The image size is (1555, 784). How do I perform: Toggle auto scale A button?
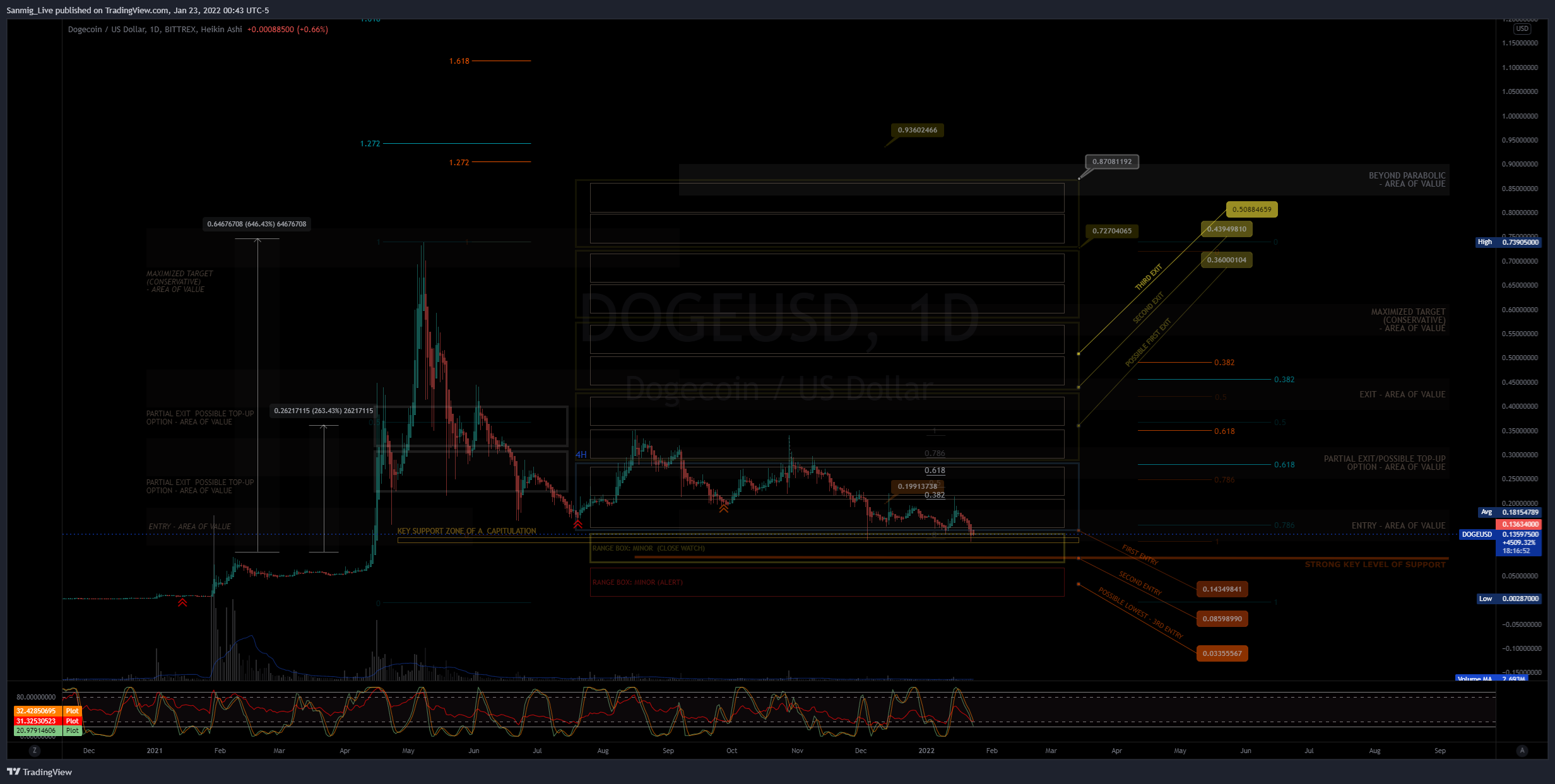[1522, 751]
